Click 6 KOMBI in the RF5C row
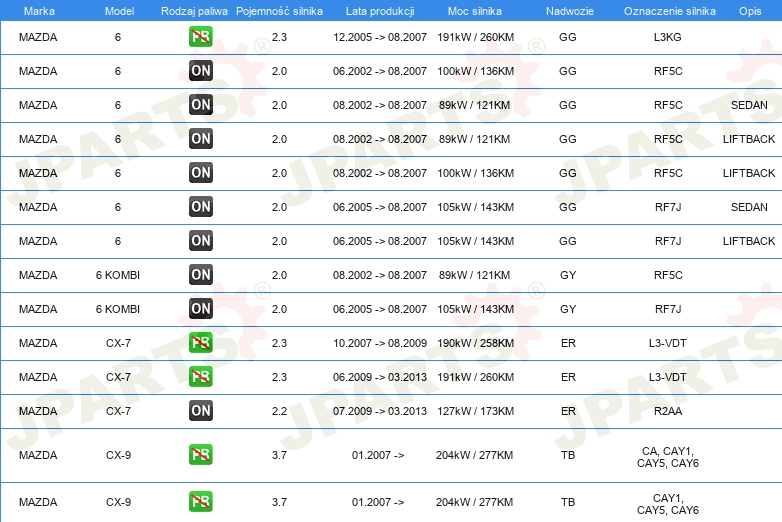 point(118,275)
